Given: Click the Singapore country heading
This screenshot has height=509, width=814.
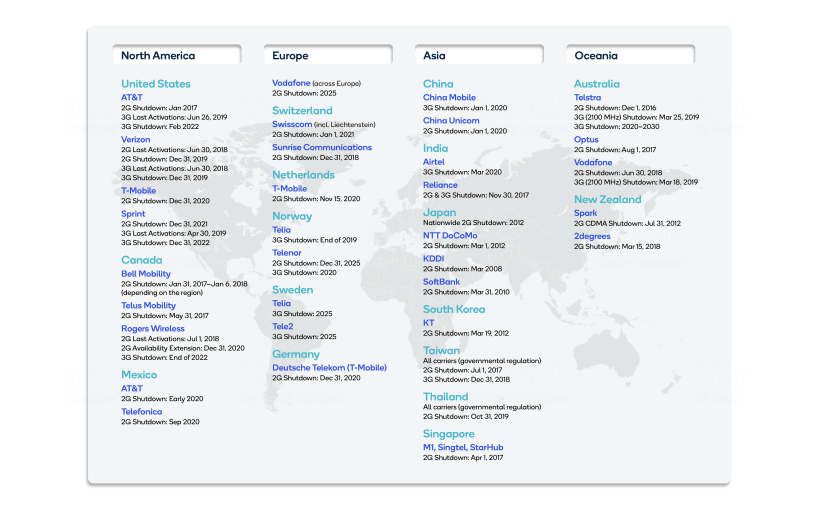Looking at the screenshot, I should [x=449, y=434].
